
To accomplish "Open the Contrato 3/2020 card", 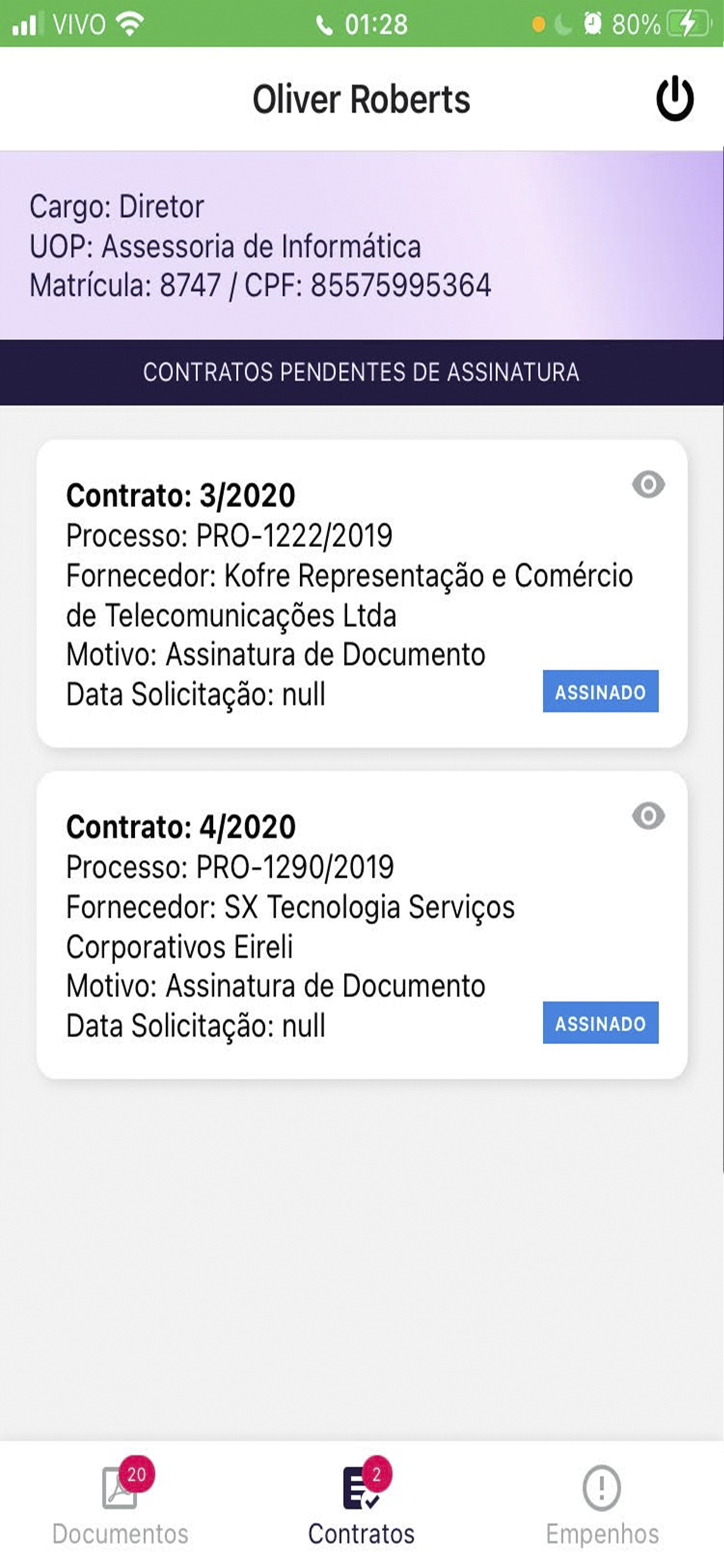I will click(362, 593).
